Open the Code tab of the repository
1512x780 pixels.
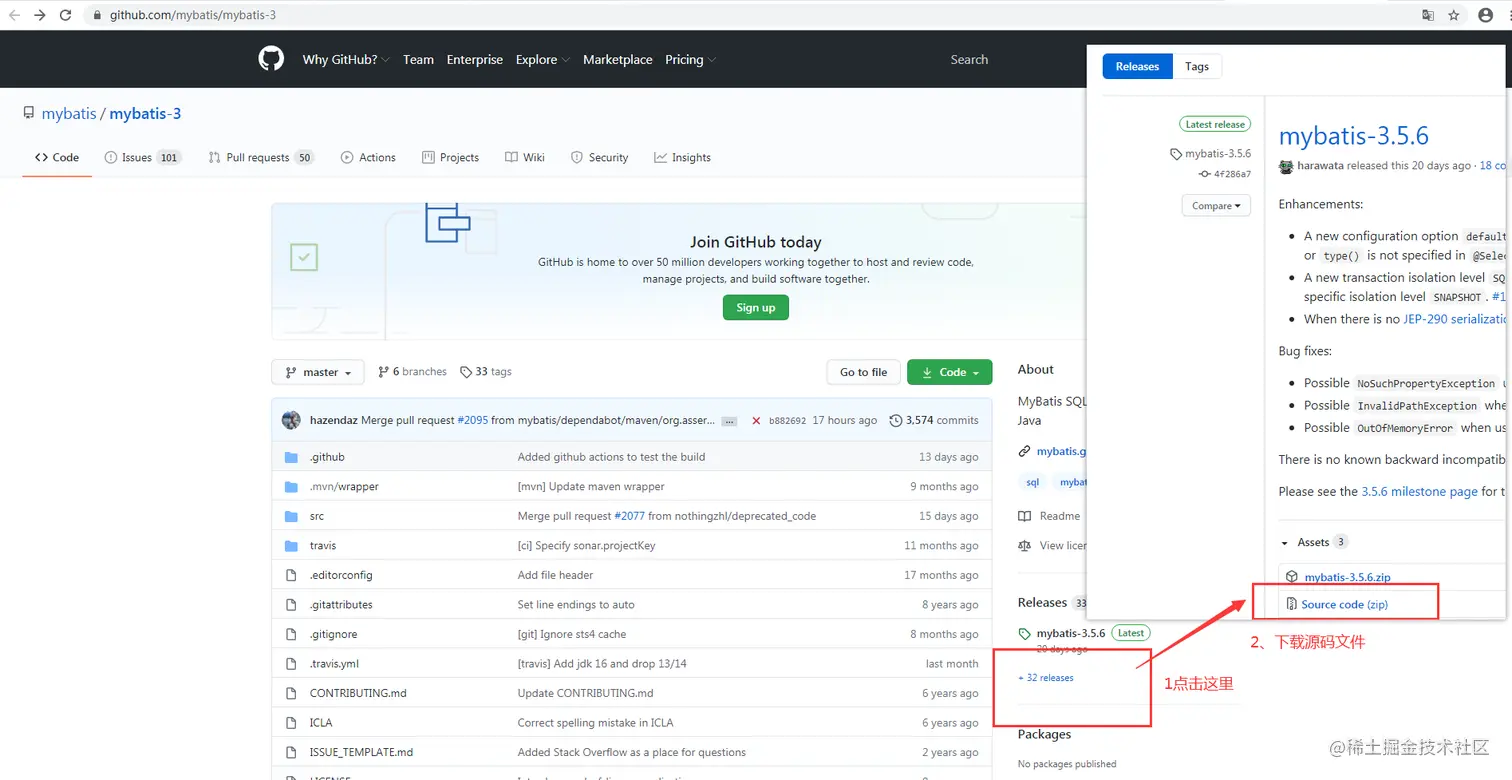coord(57,157)
